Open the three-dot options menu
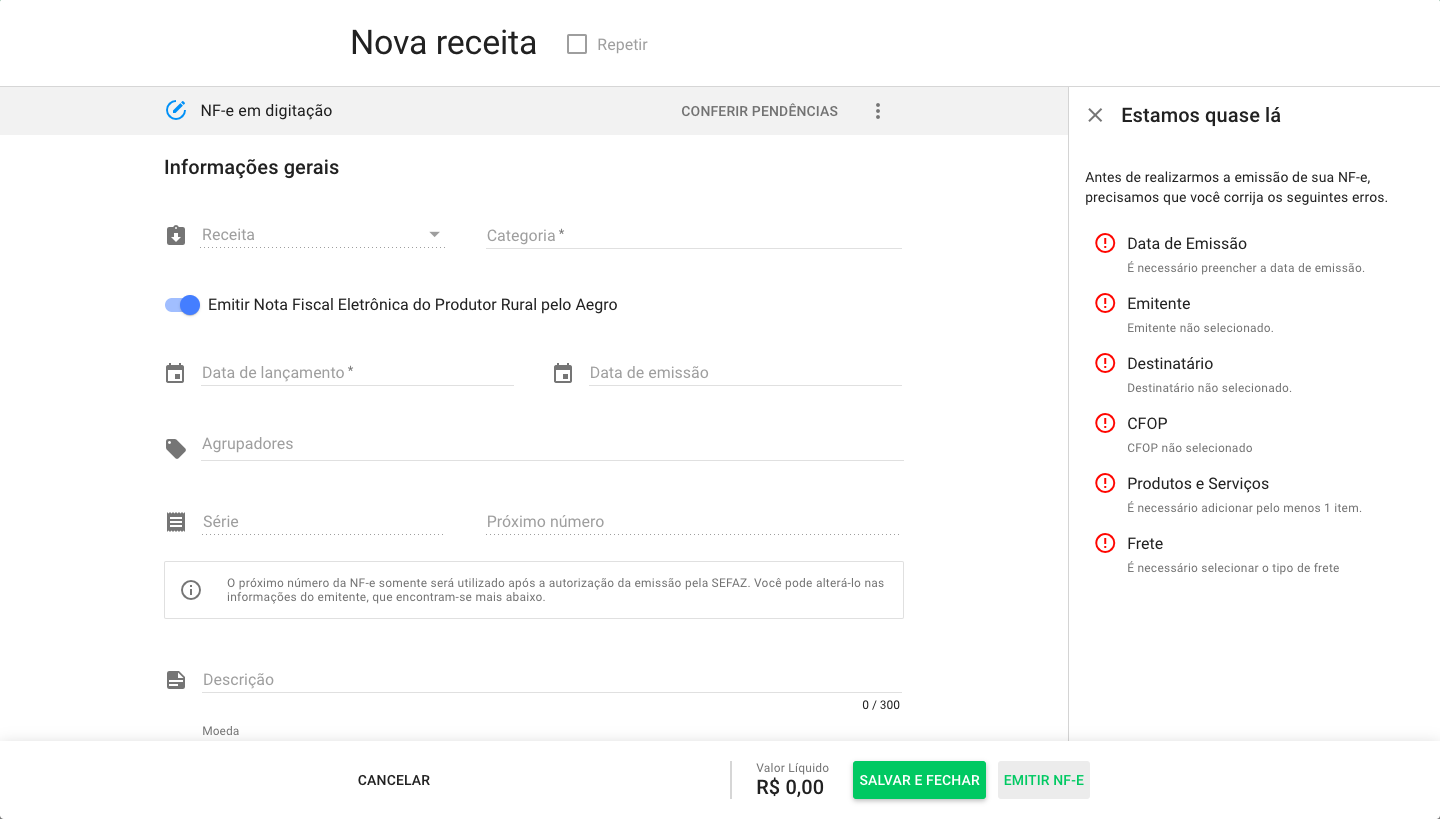The width and height of the screenshot is (1440, 819). click(x=877, y=111)
